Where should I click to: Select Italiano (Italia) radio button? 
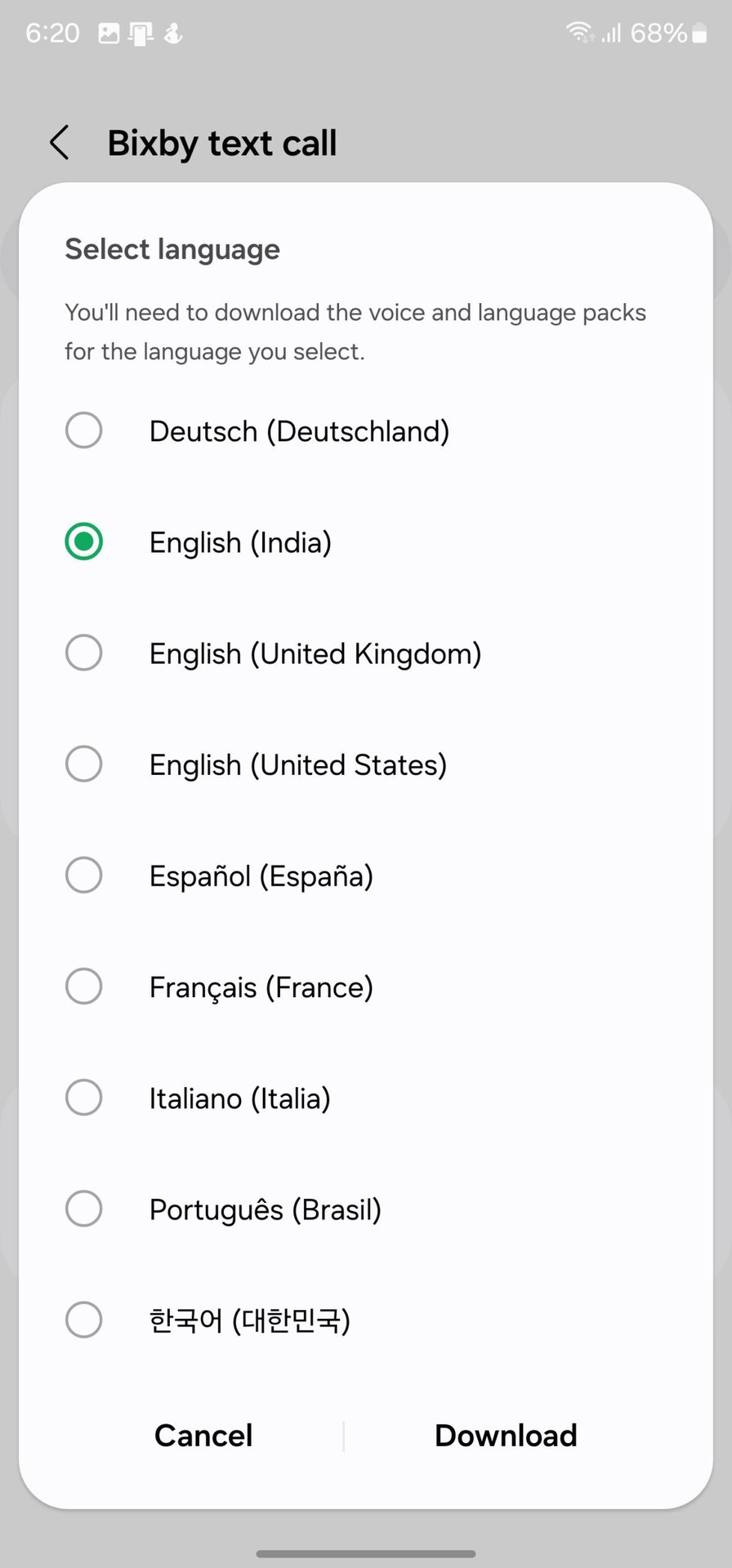pos(84,1098)
